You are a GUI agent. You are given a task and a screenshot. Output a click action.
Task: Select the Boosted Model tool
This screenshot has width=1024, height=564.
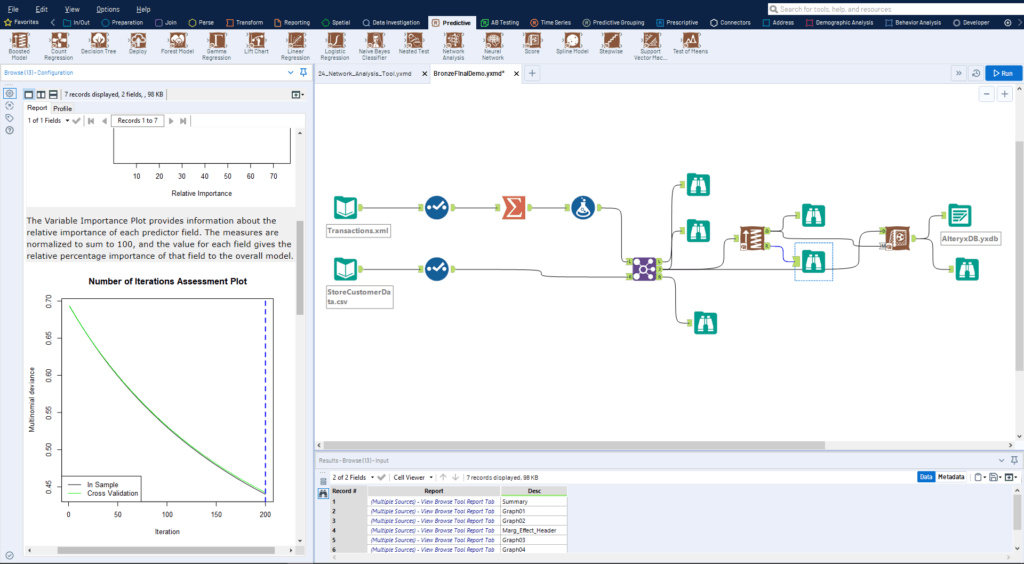pyautogui.click(x=18, y=40)
